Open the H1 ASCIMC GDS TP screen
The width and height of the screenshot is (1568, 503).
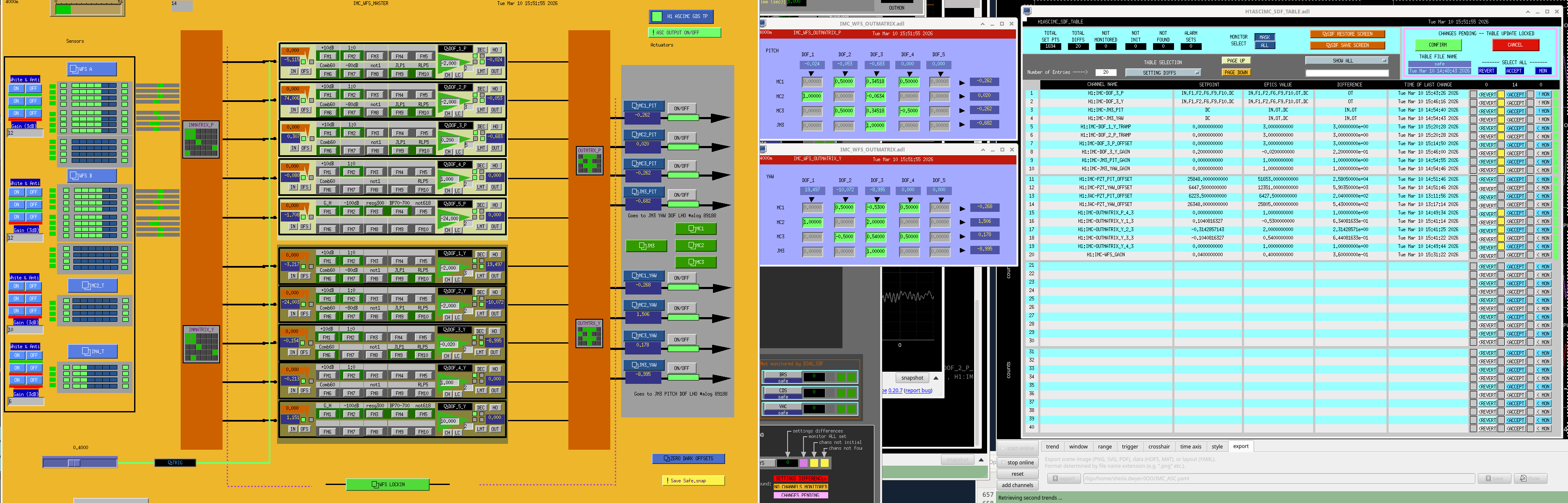pyautogui.click(x=681, y=16)
